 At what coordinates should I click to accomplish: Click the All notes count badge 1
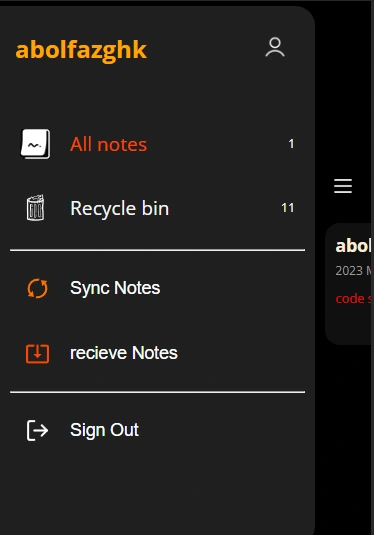pyautogui.click(x=291, y=144)
